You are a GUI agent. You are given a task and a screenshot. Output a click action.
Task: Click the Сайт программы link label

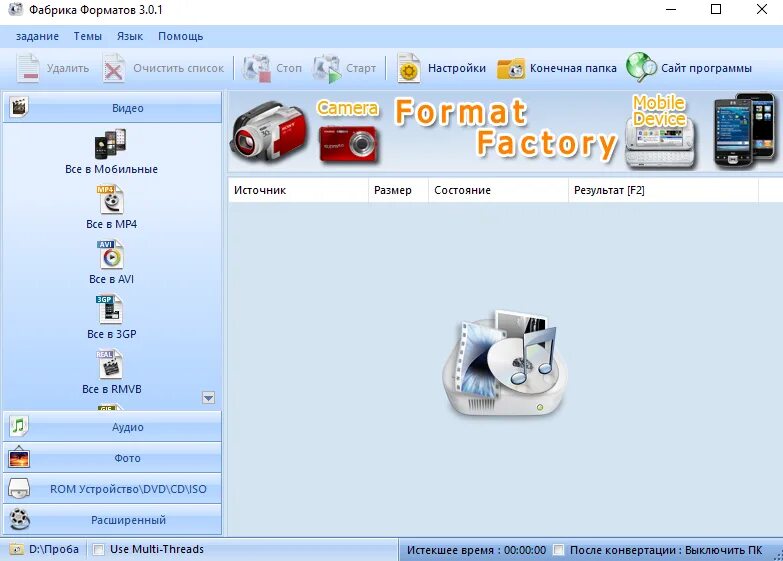[x=706, y=68]
